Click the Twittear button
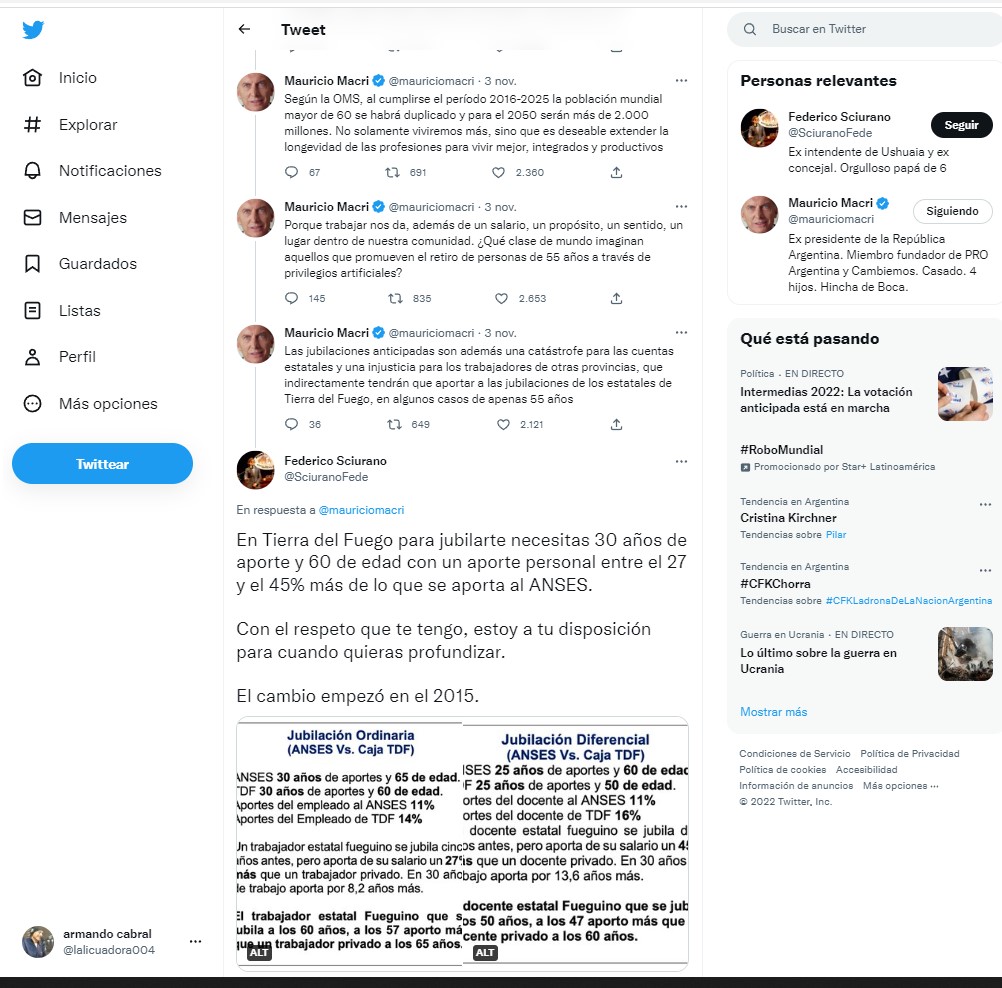This screenshot has height=988, width=1002. click(102, 463)
